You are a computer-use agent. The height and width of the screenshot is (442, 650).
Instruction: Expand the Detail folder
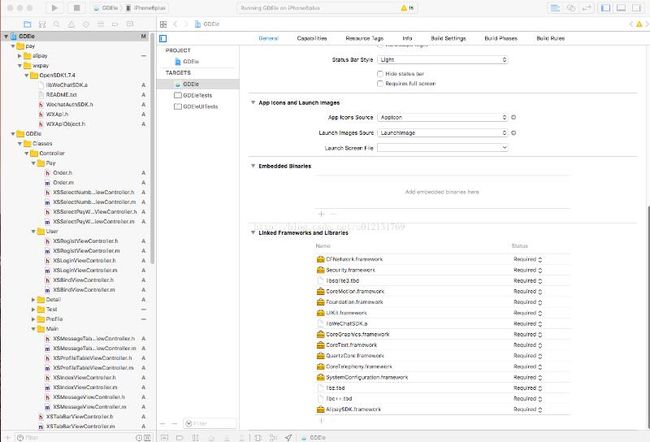(33, 299)
